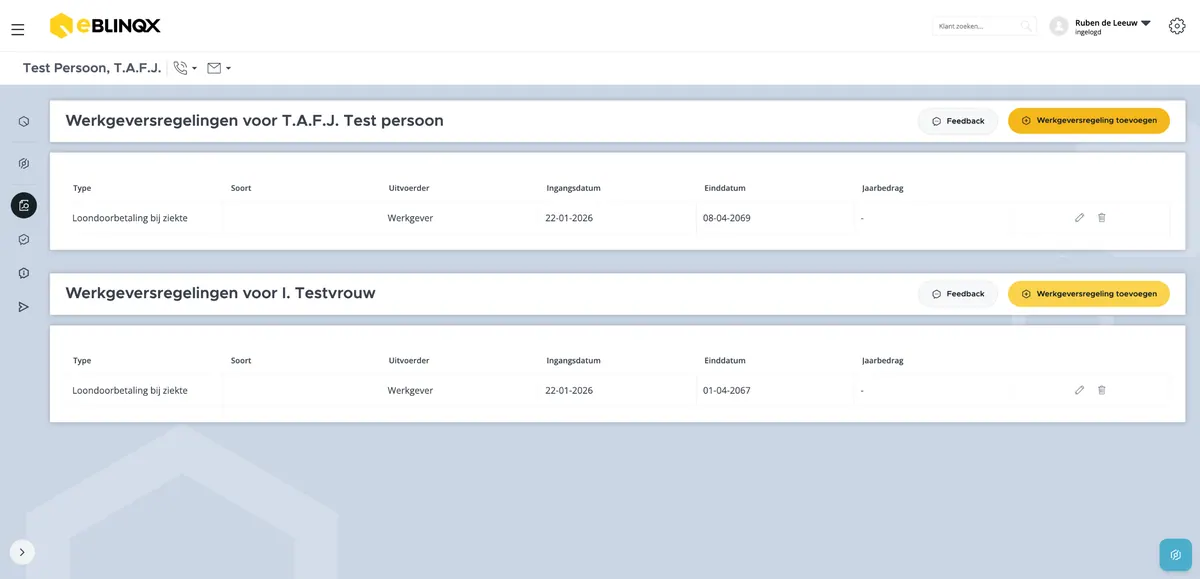Image resolution: width=1200 pixels, height=579 pixels.
Task: Click the user avatar icon
Action: click(1059, 26)
